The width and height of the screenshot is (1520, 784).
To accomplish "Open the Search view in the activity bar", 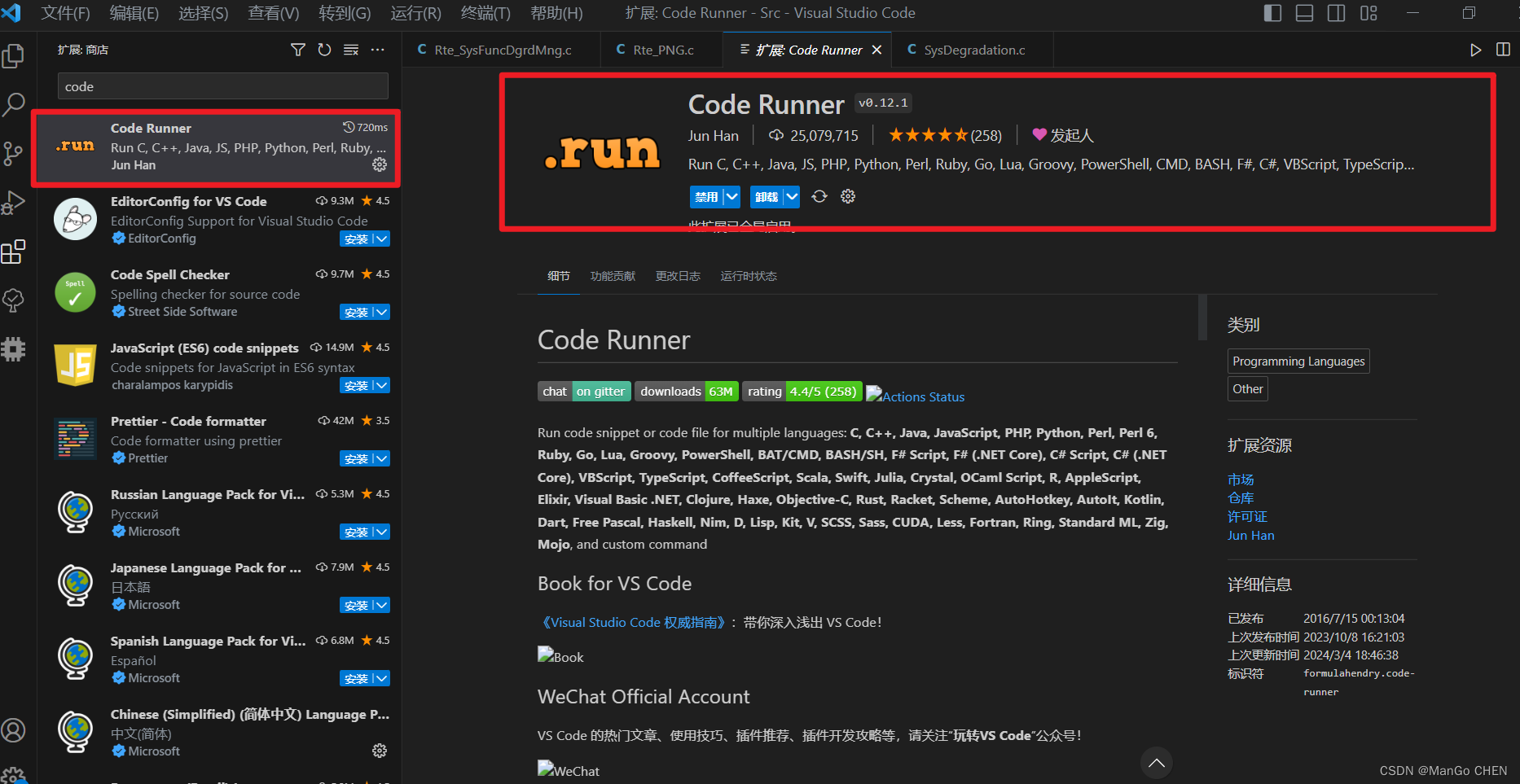I will click(14, 104).
